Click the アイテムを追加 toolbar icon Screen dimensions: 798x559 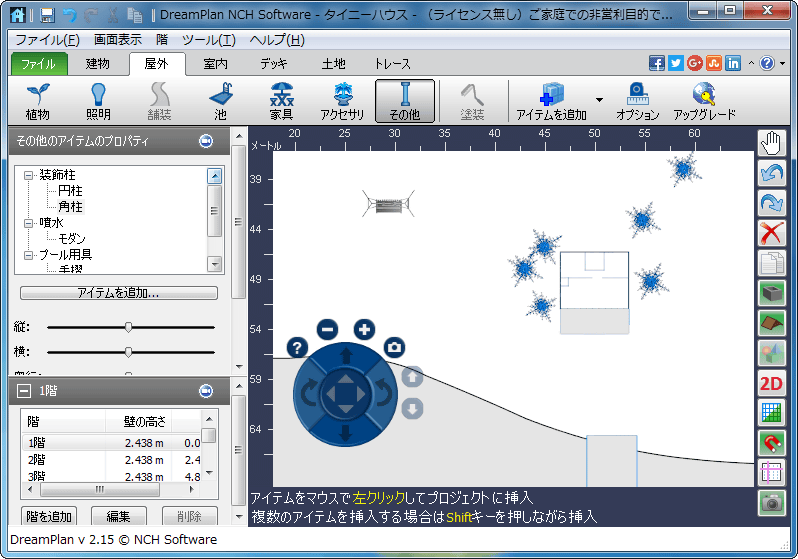click(x=551, y=101)
